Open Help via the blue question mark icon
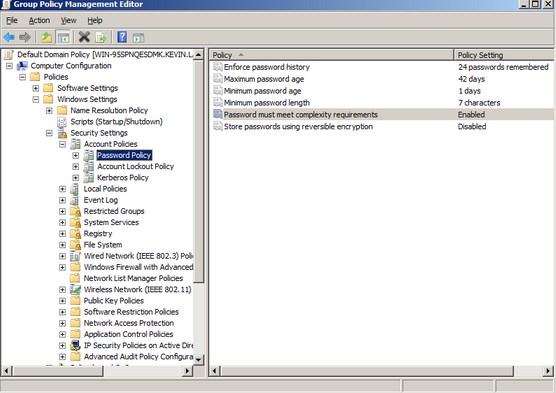This screenshot has height=393, width=556. (x=122, y=37)
